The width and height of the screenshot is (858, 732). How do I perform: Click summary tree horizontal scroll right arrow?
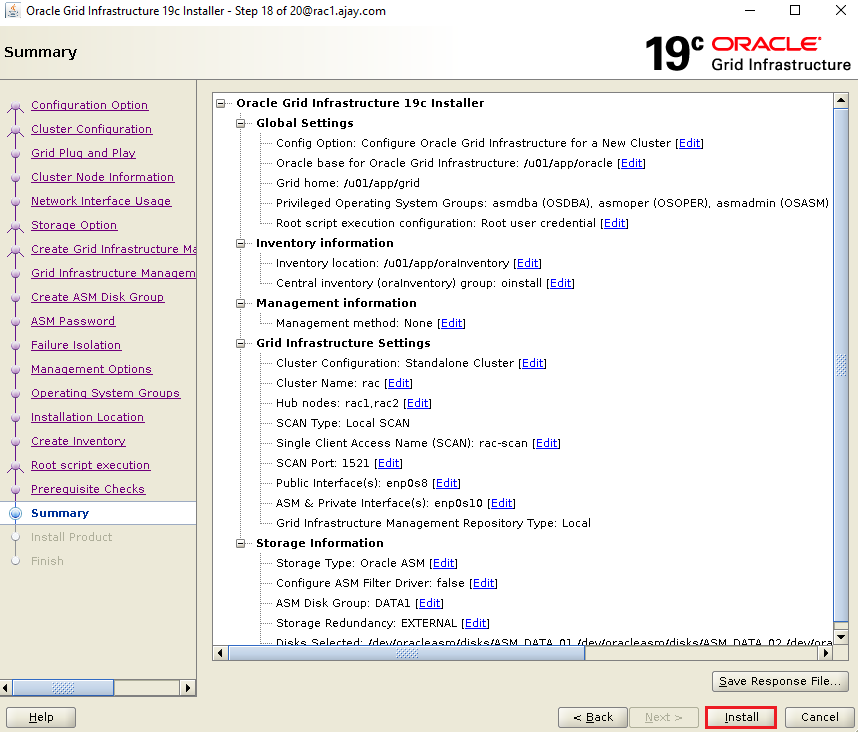tap(826, 653)
